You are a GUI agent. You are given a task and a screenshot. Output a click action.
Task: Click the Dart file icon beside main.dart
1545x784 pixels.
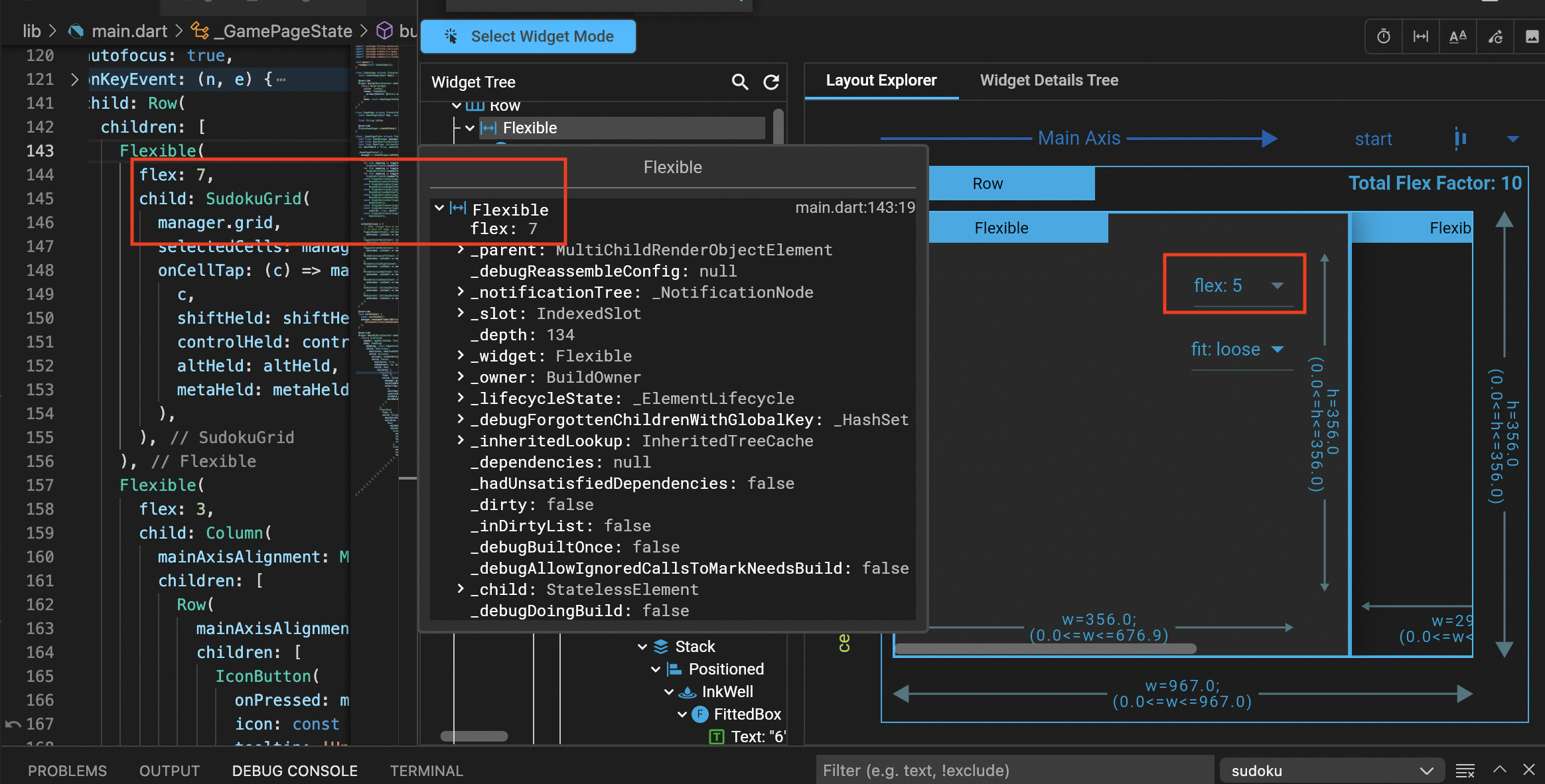click(x=75, y=31)
